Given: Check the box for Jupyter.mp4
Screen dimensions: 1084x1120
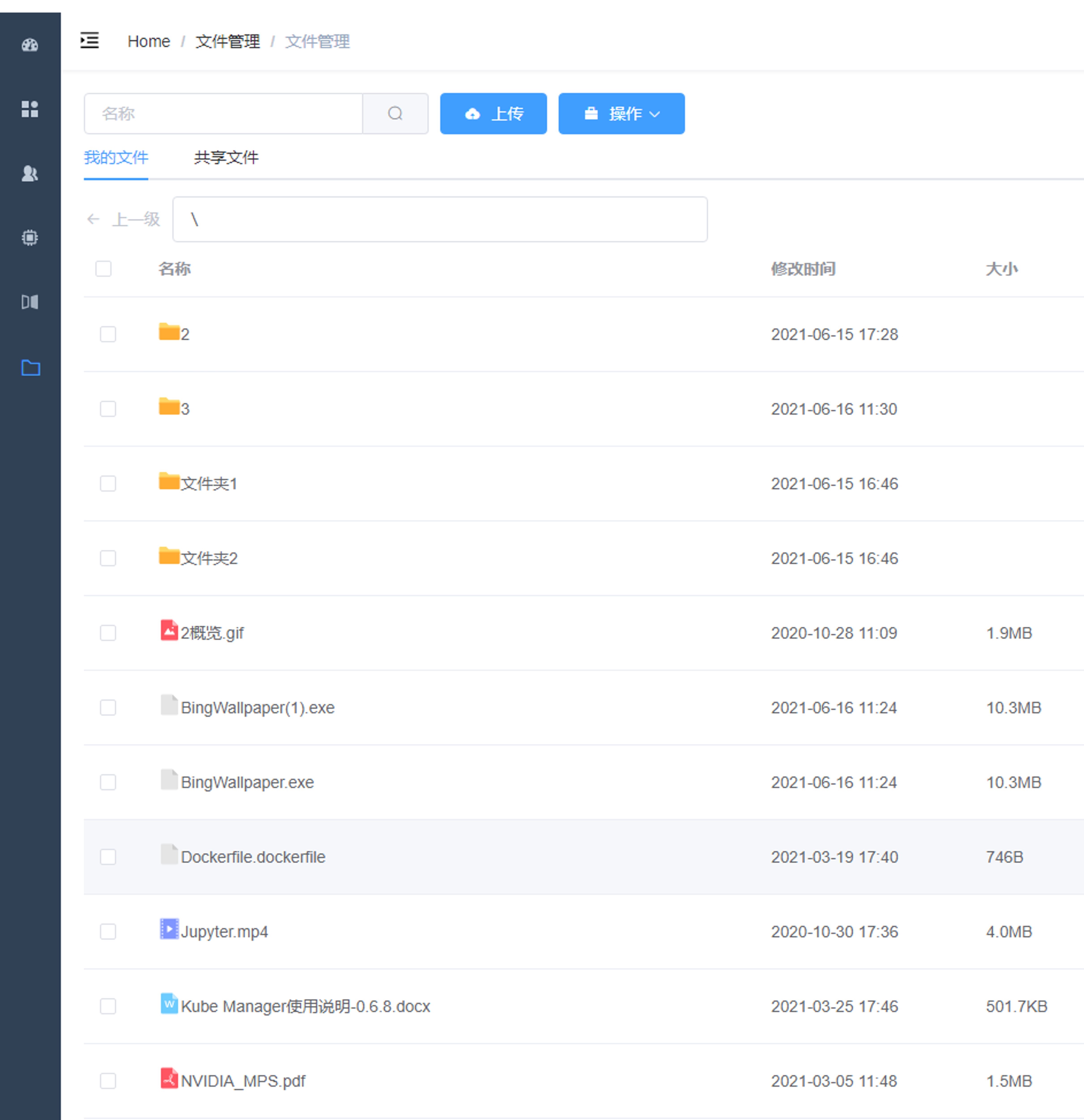Looking at the screenshot, I should pyautogui.click(x=108, y=931).
